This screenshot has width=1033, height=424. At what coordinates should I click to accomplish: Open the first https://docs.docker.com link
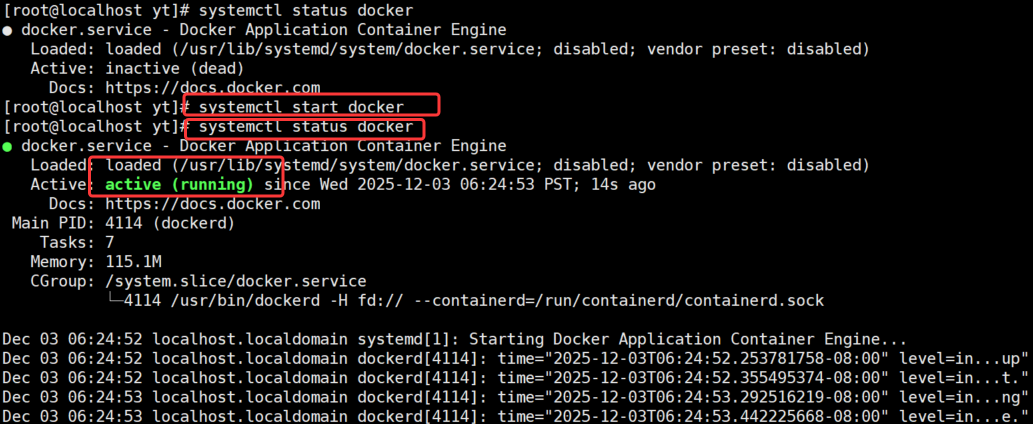(x=213, y=88)
